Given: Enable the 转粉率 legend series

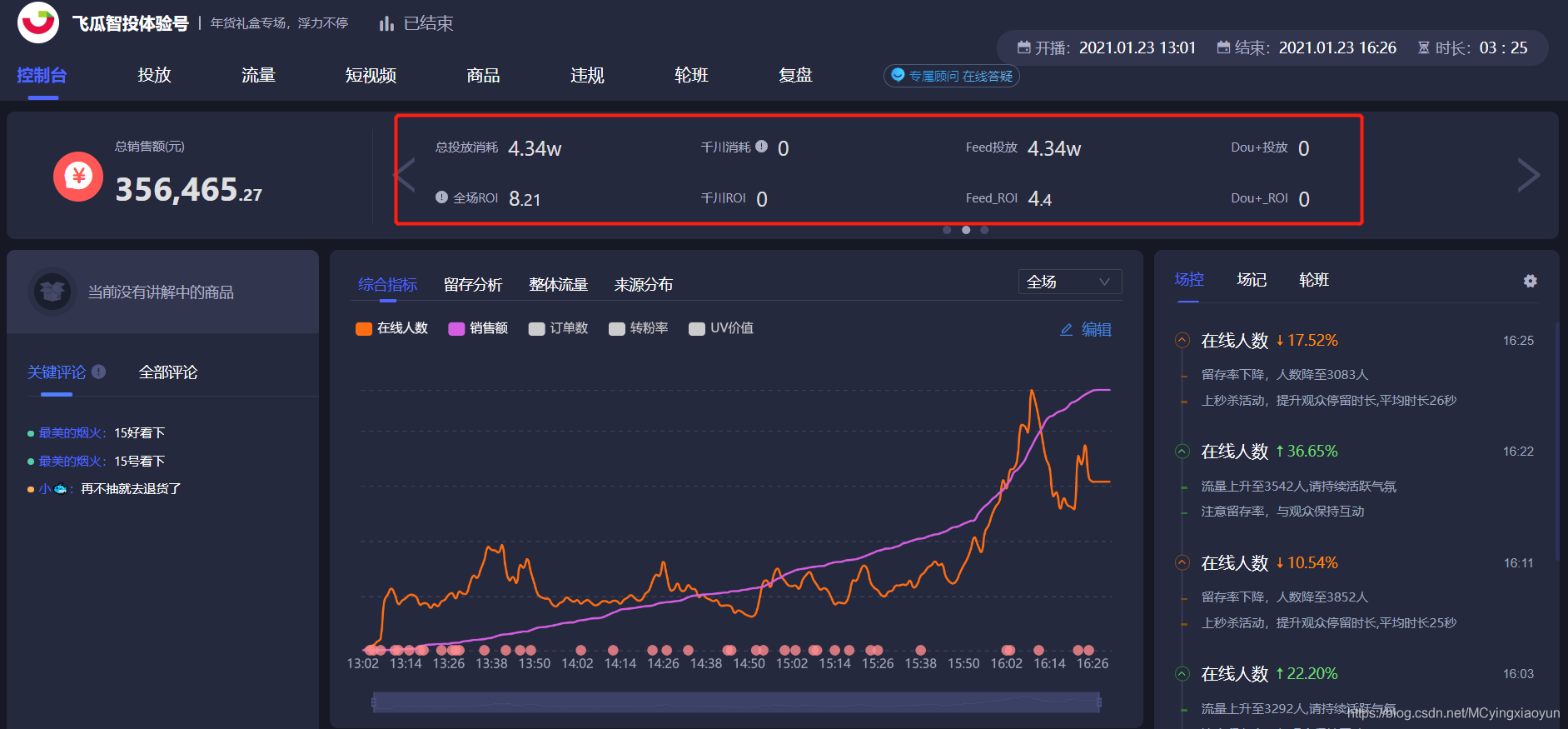Looking at the screenshot, I should coord(639,328).
